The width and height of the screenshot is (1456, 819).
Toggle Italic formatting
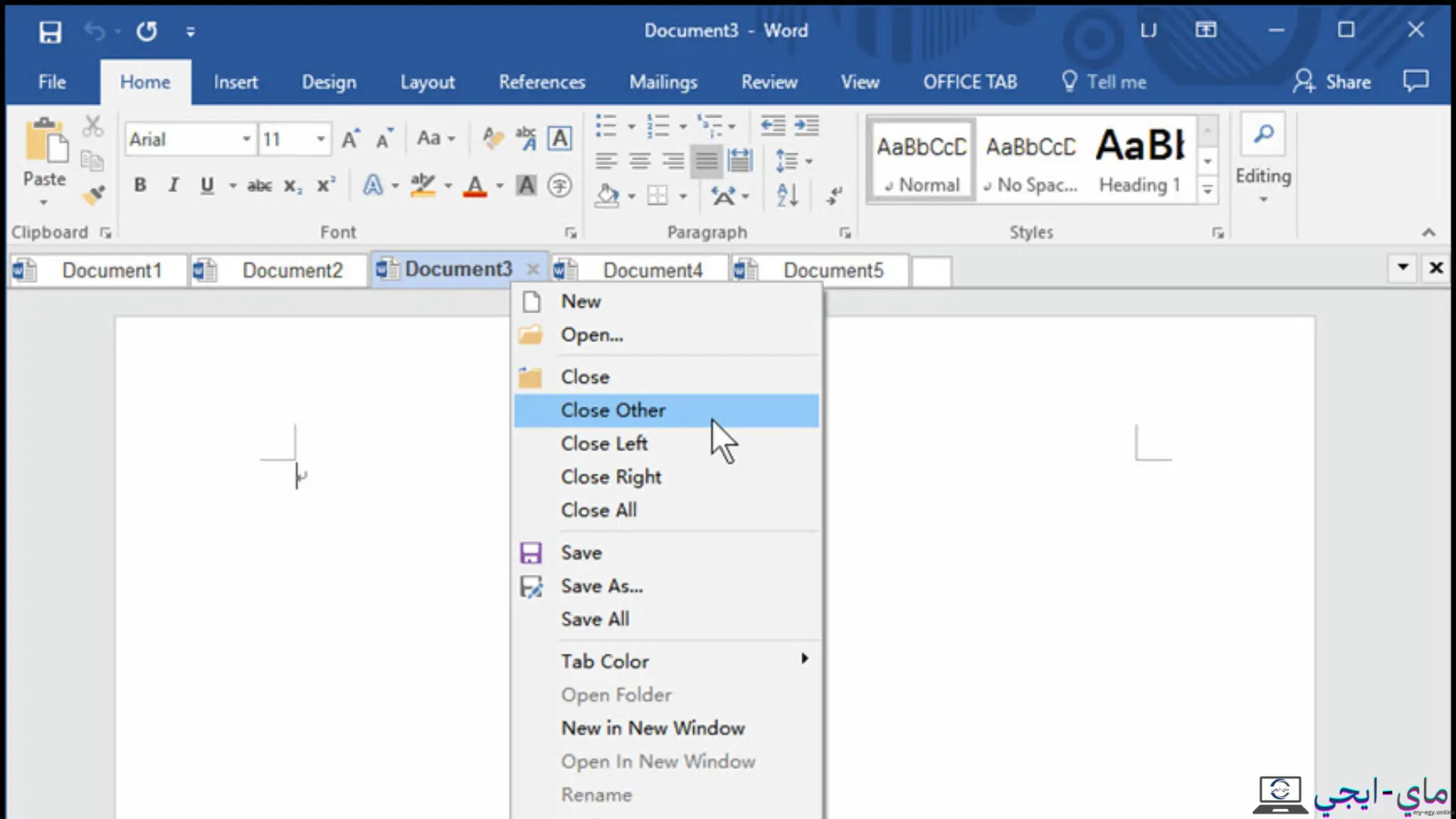click(174, 185)
